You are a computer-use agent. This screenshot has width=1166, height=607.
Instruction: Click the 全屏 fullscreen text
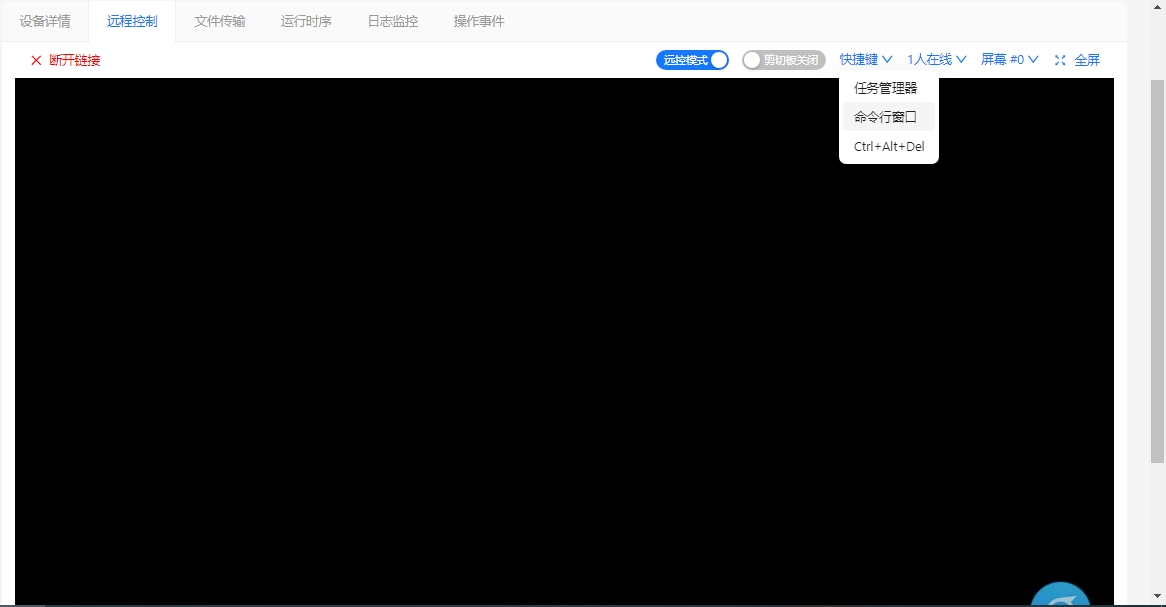pyautogui.click(x=1086, y=60)
